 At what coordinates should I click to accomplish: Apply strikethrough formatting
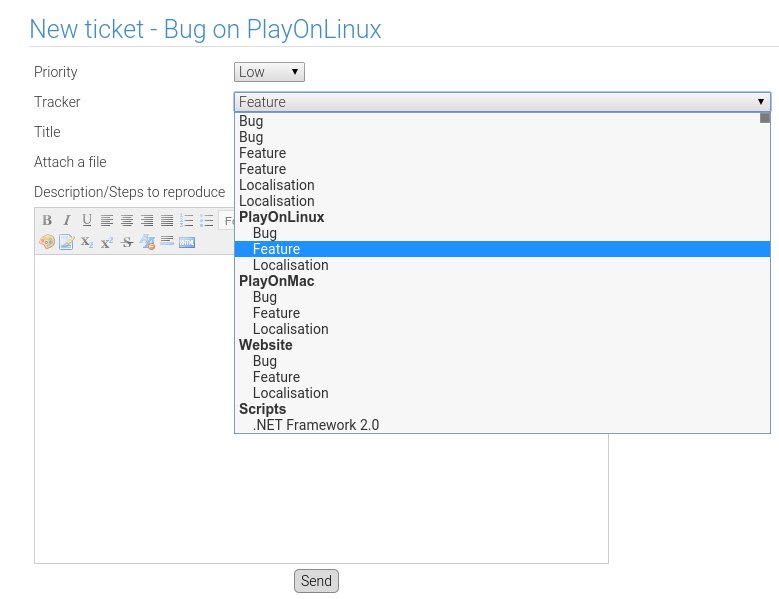127,242
